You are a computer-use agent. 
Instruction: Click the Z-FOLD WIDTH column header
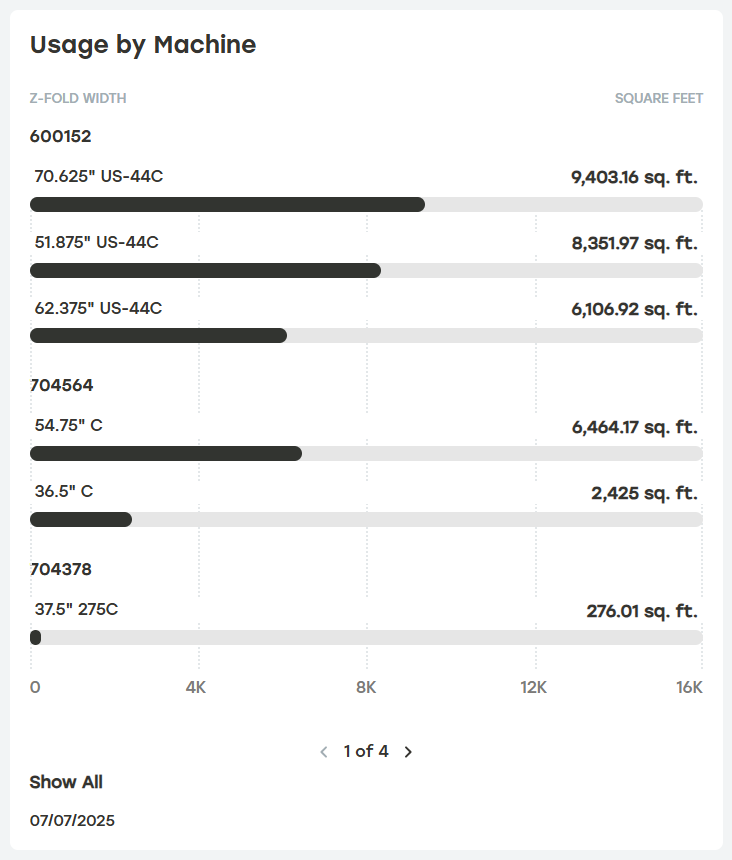point(77,98)
